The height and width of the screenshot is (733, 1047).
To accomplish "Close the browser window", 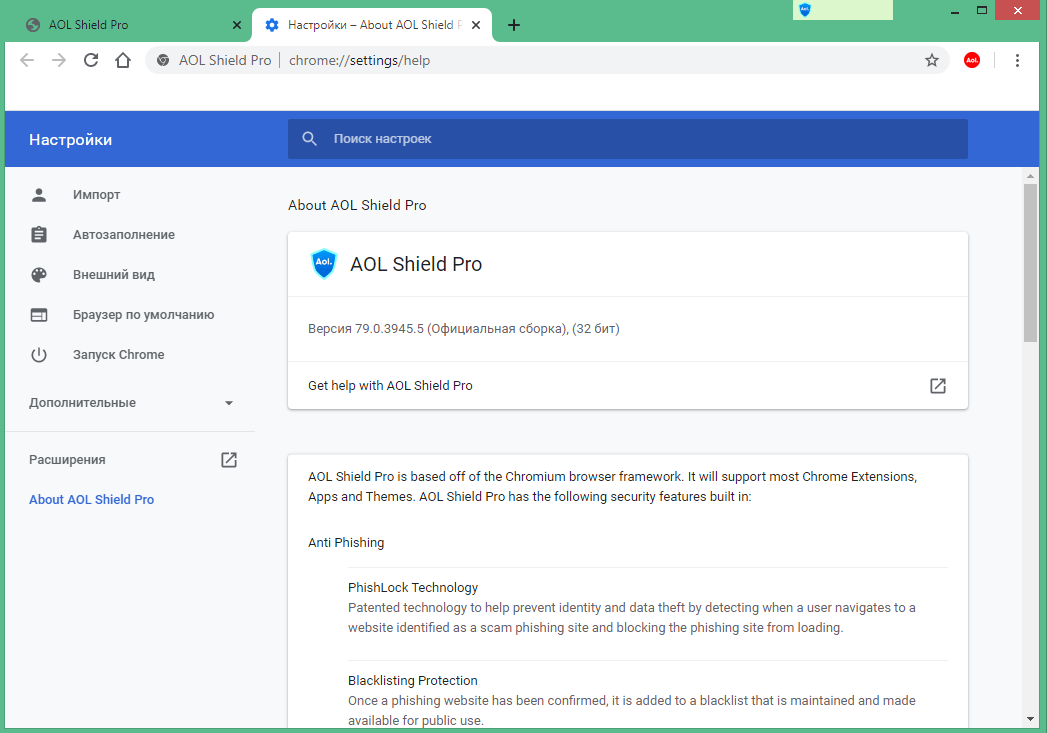I will pos(1018,11).
